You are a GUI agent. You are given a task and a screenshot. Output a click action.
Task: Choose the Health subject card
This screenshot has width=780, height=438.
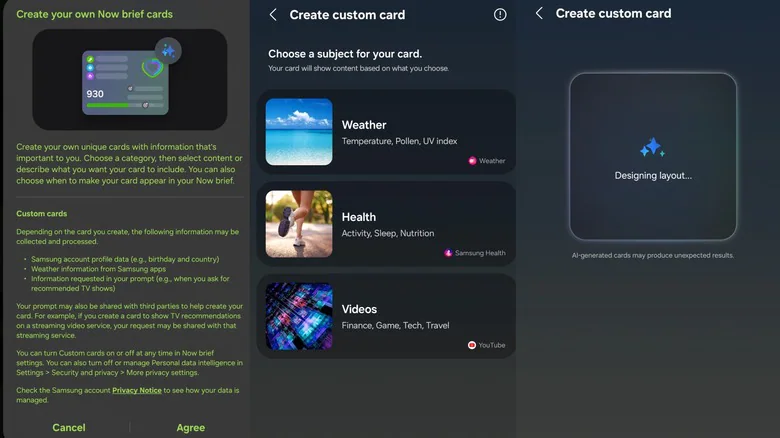click(386, 224)
